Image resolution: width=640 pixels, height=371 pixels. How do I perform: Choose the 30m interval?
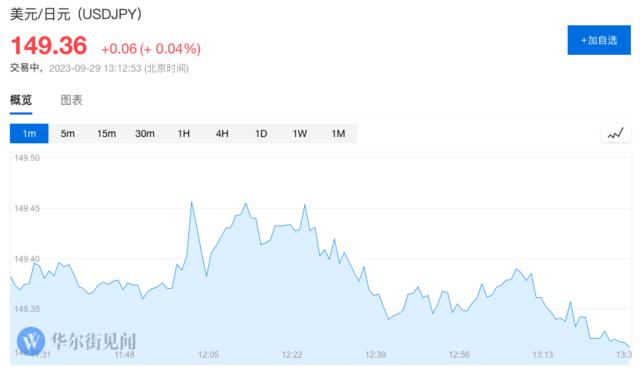[145, 133]
